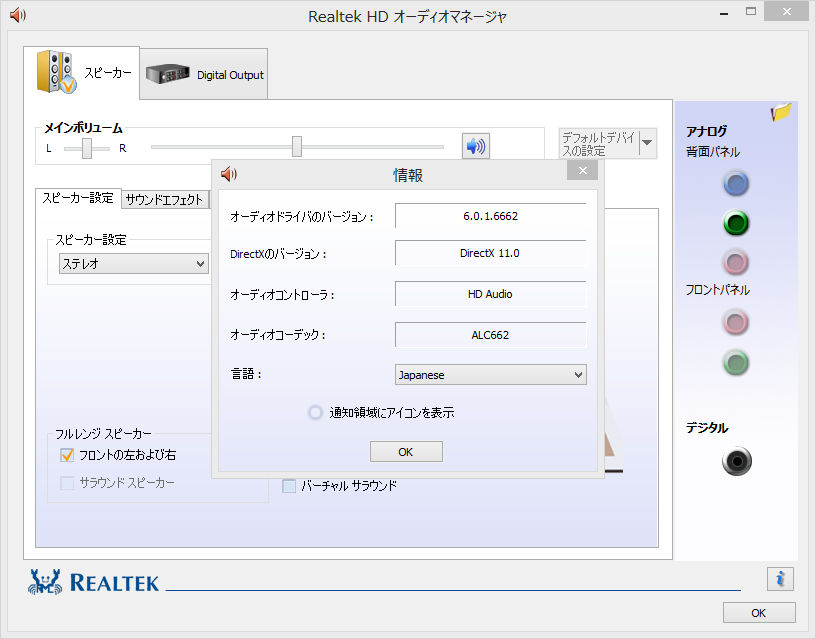Enable the バーチャル サラウンド checkbox
Screen dimensions: 816x639
[x=289, y=486]
